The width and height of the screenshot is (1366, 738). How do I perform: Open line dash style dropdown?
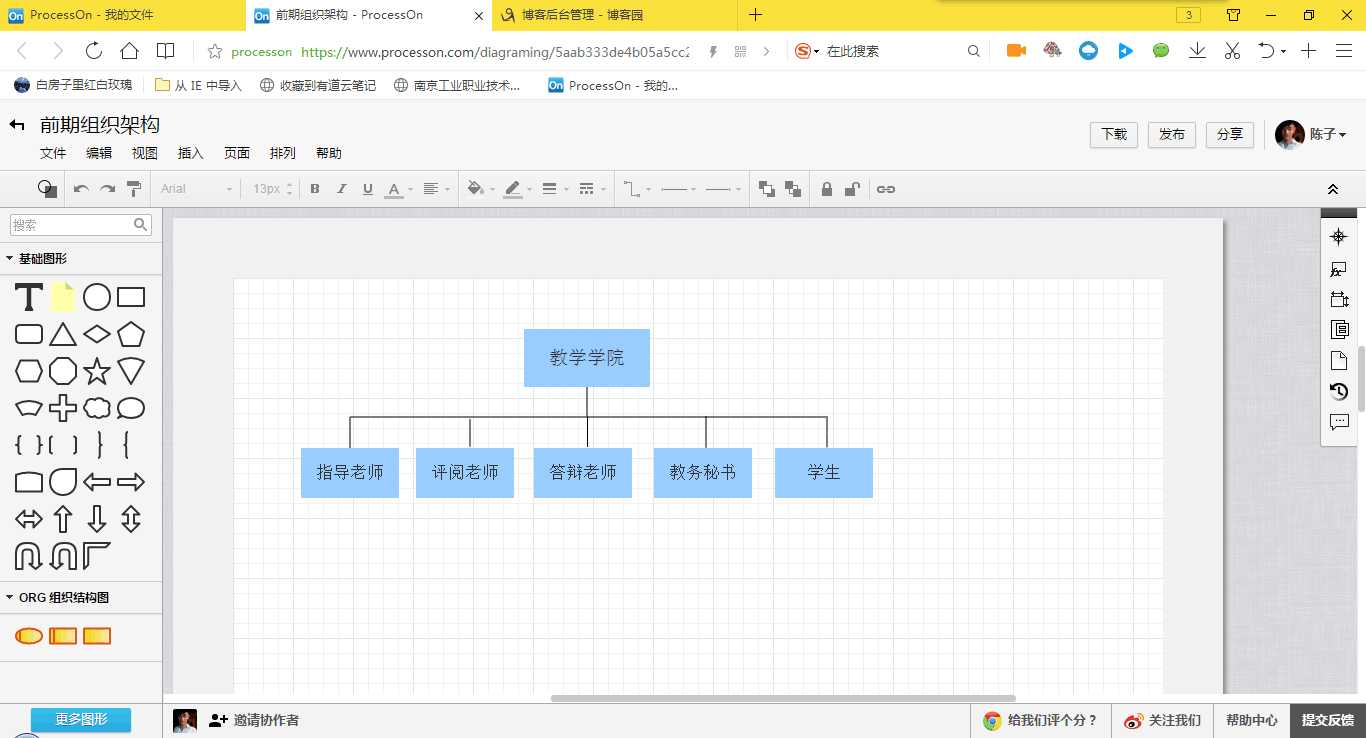(591, 189)
